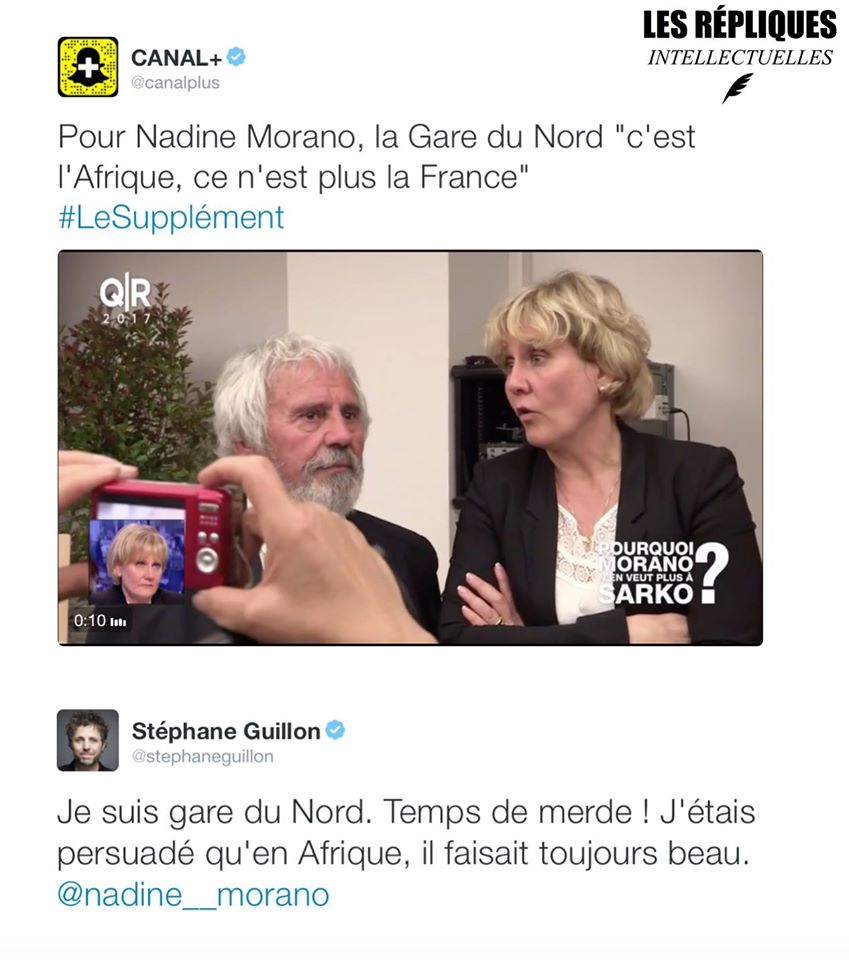This screenshot has width=849, height=960.
Task: Click the red camera in video
Action: click(x=162, y=536)
